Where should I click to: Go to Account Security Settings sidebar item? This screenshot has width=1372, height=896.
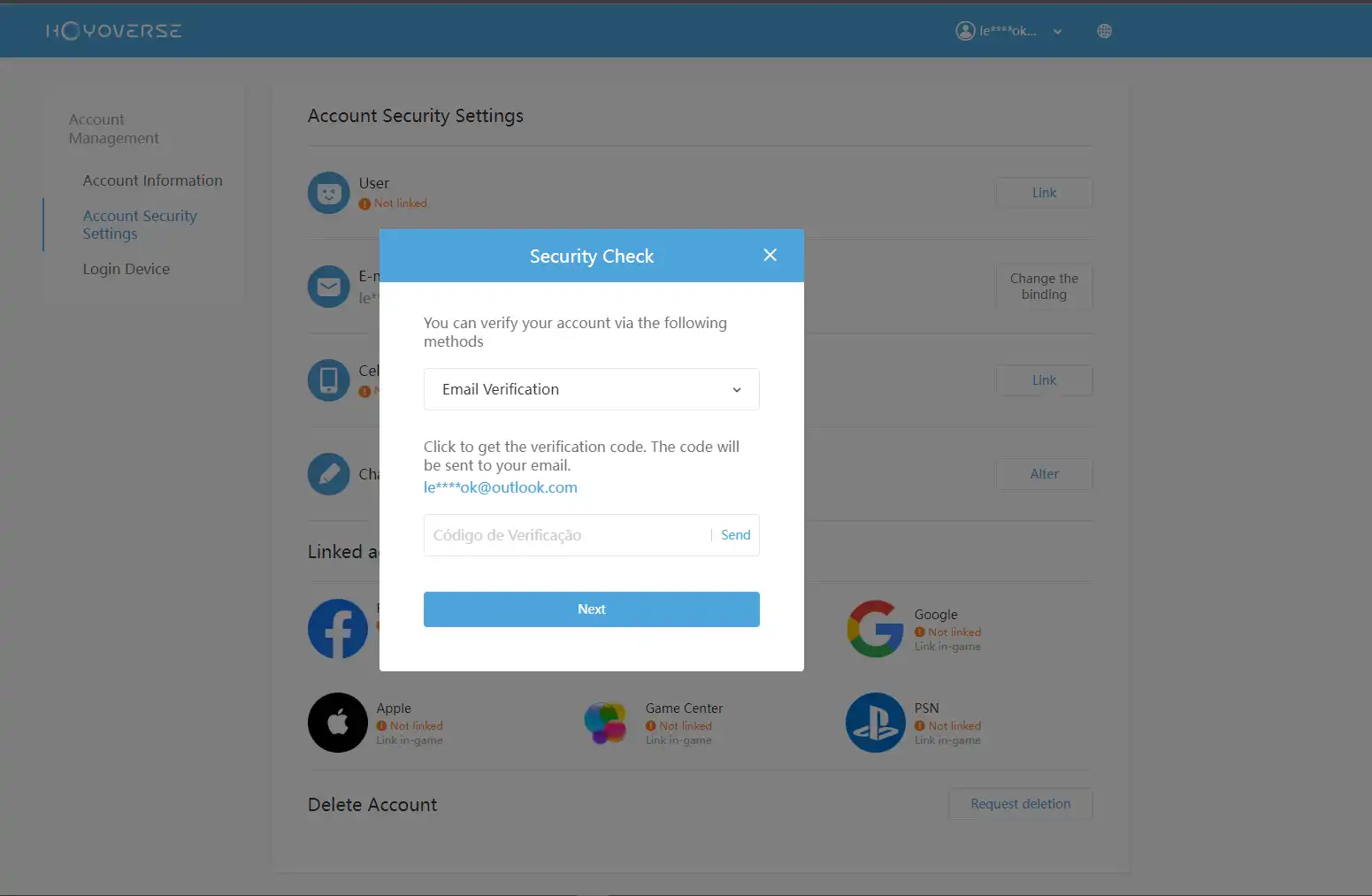click(x=140, y=225)
